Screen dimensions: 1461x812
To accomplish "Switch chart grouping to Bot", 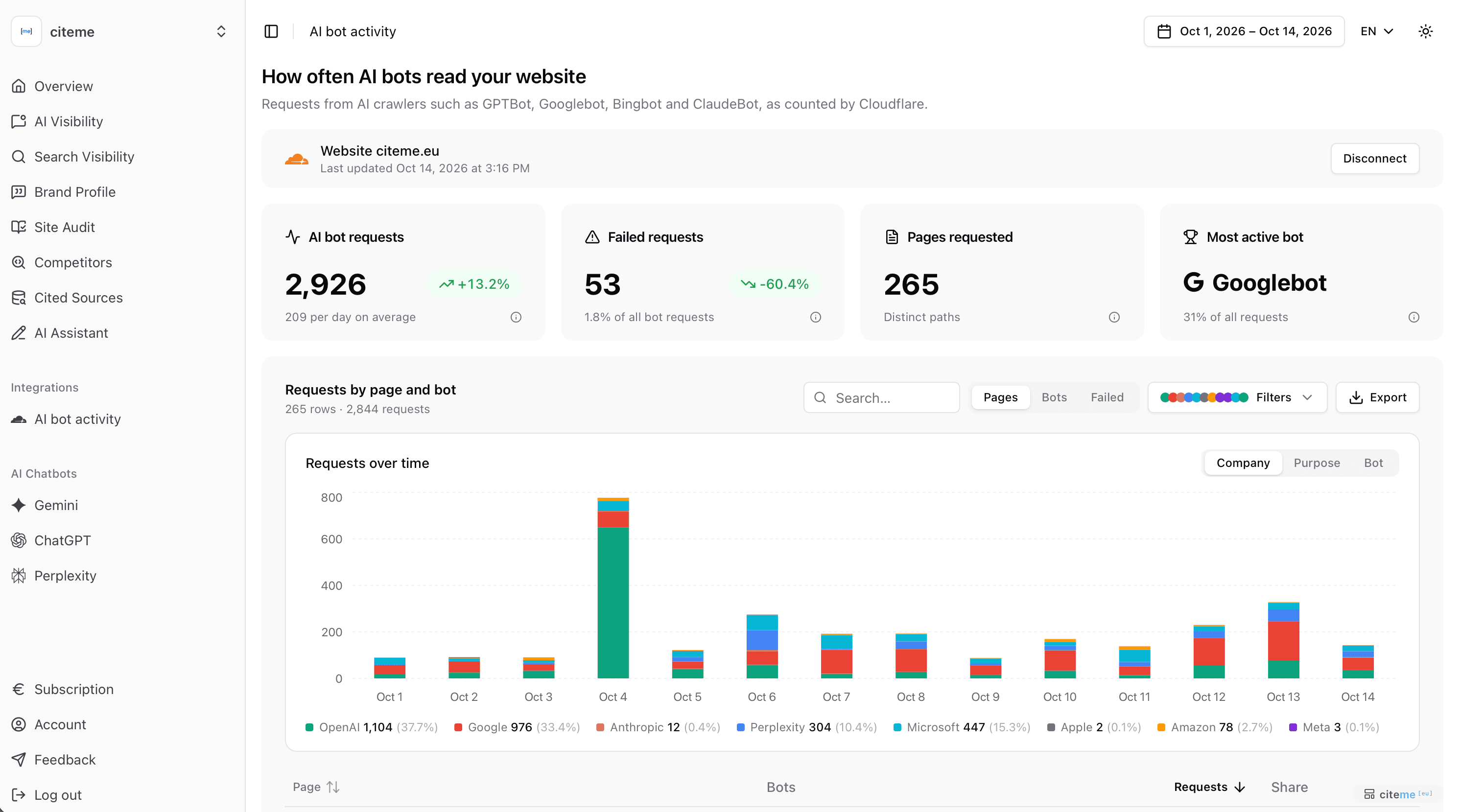I will pos(1373,463).
